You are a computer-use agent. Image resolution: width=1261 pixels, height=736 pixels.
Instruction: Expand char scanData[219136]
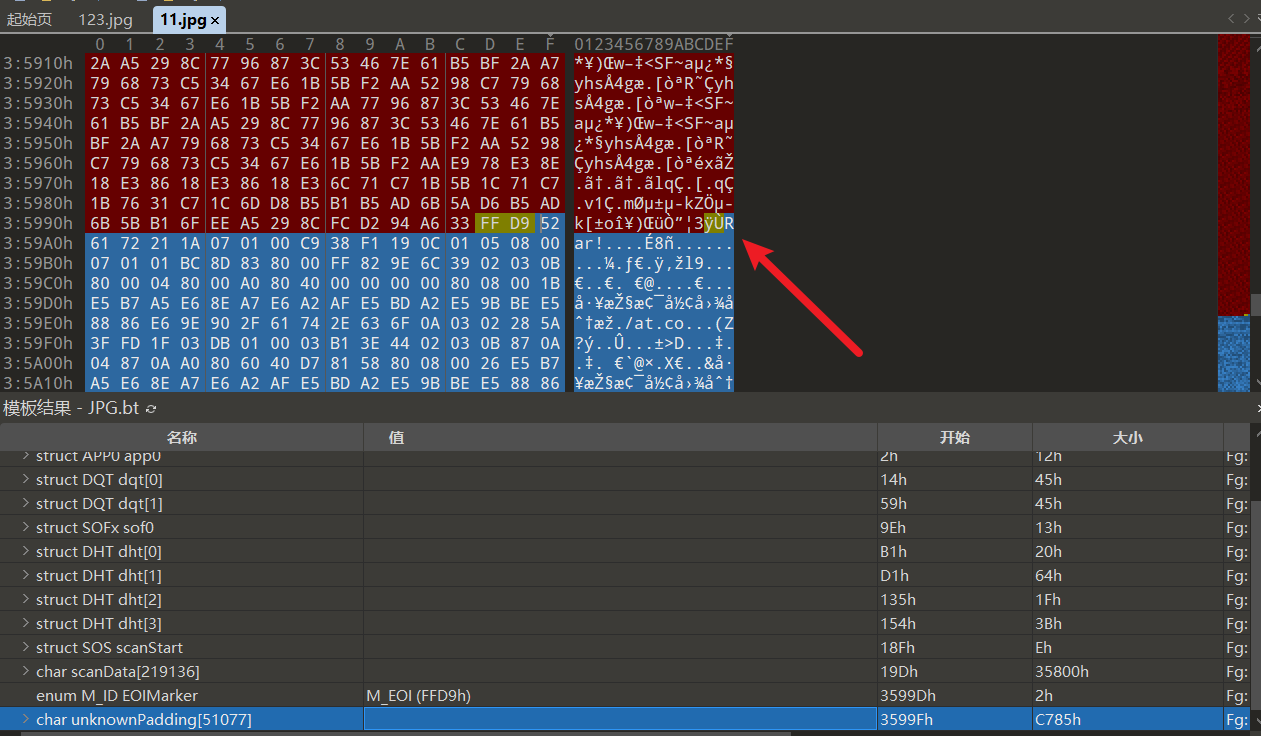pos(26,671)
